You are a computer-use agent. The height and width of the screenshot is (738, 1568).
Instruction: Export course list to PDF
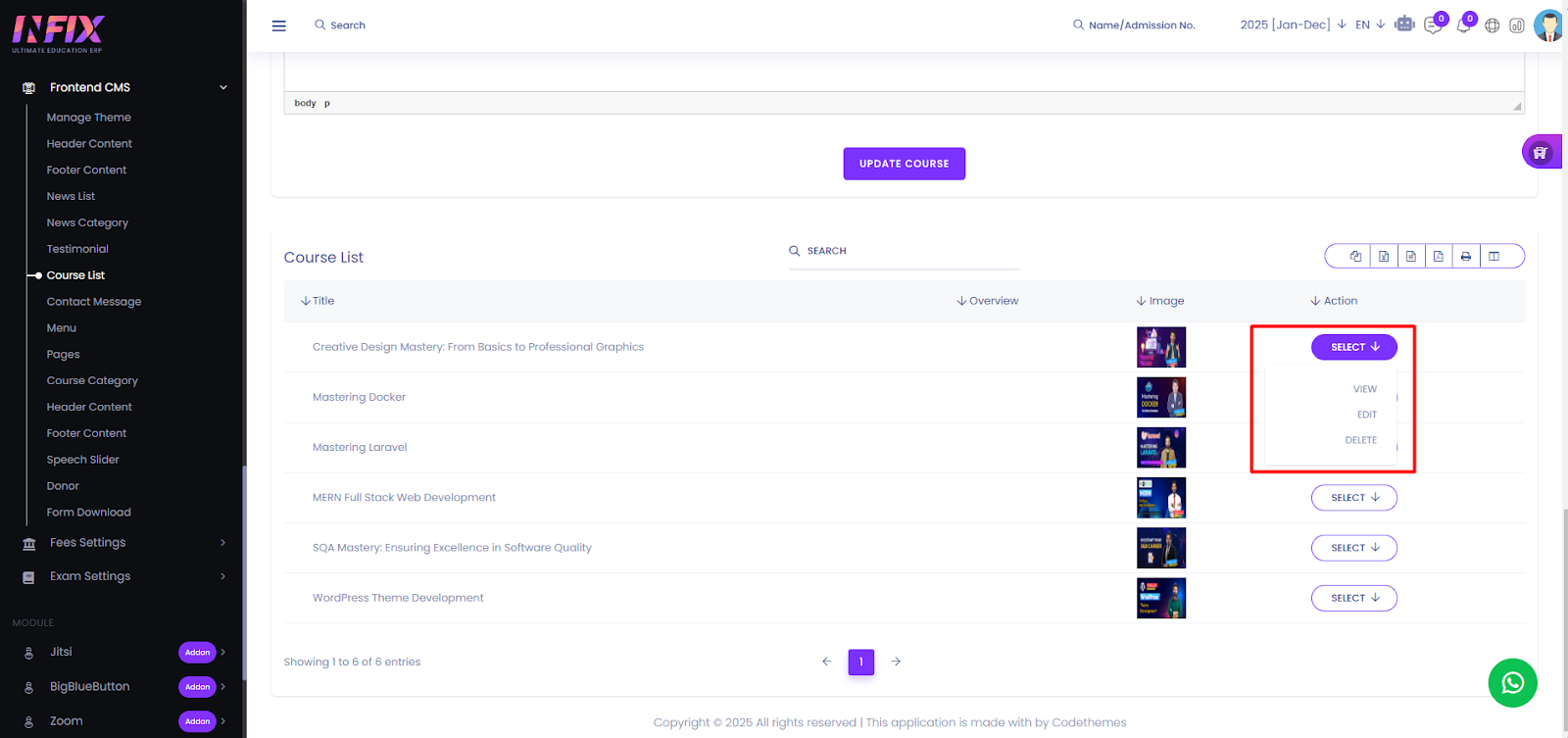tap(1438, 256)
